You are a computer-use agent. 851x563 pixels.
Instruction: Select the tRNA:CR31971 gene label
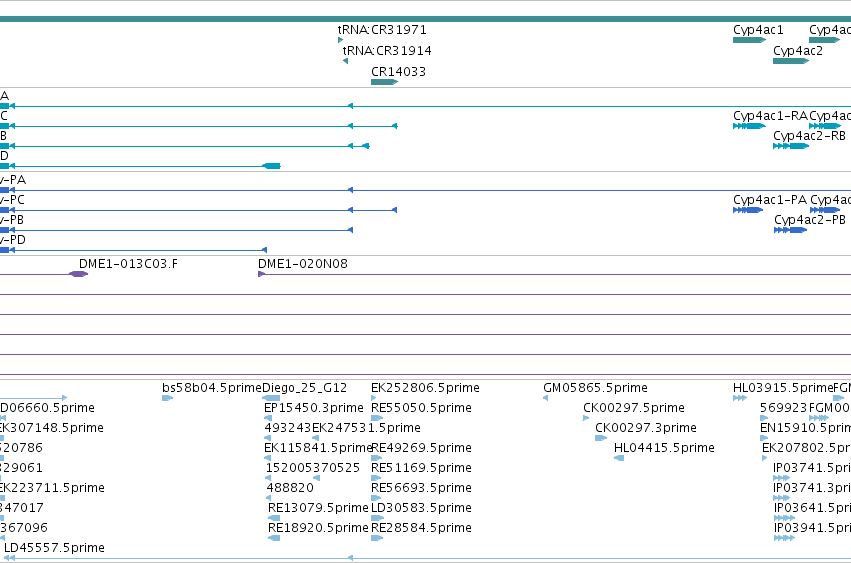click(382, 30)
